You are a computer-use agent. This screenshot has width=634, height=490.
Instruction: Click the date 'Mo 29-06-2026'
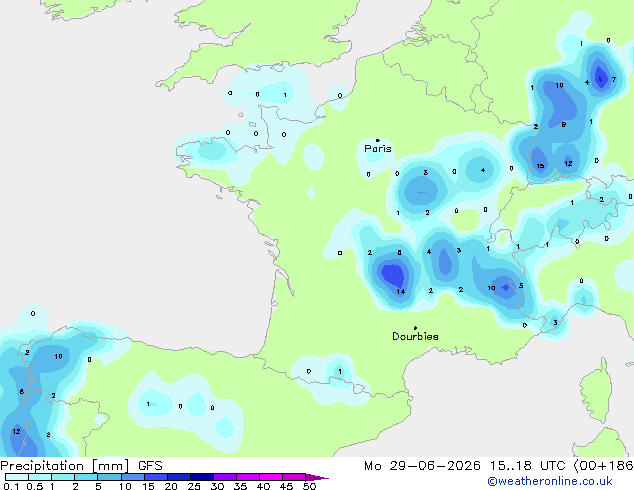click(x=422, y=466)
